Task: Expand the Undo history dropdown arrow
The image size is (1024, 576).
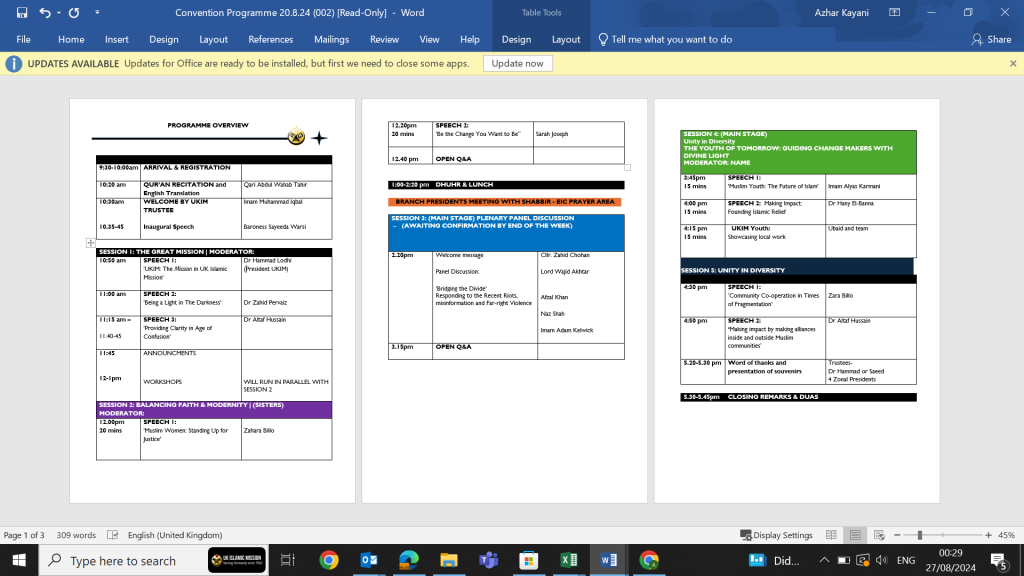Action: pos(58,13)
